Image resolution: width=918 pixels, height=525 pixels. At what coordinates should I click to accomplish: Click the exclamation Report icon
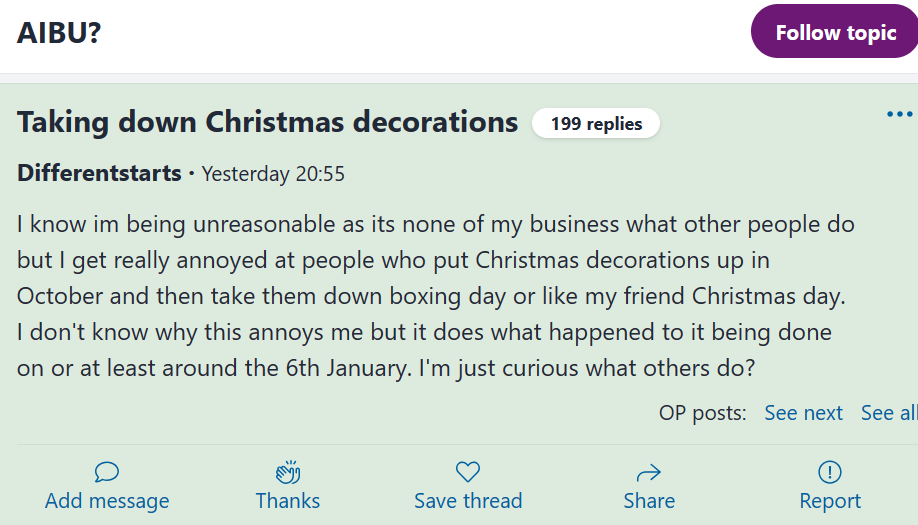pos(829,471)
